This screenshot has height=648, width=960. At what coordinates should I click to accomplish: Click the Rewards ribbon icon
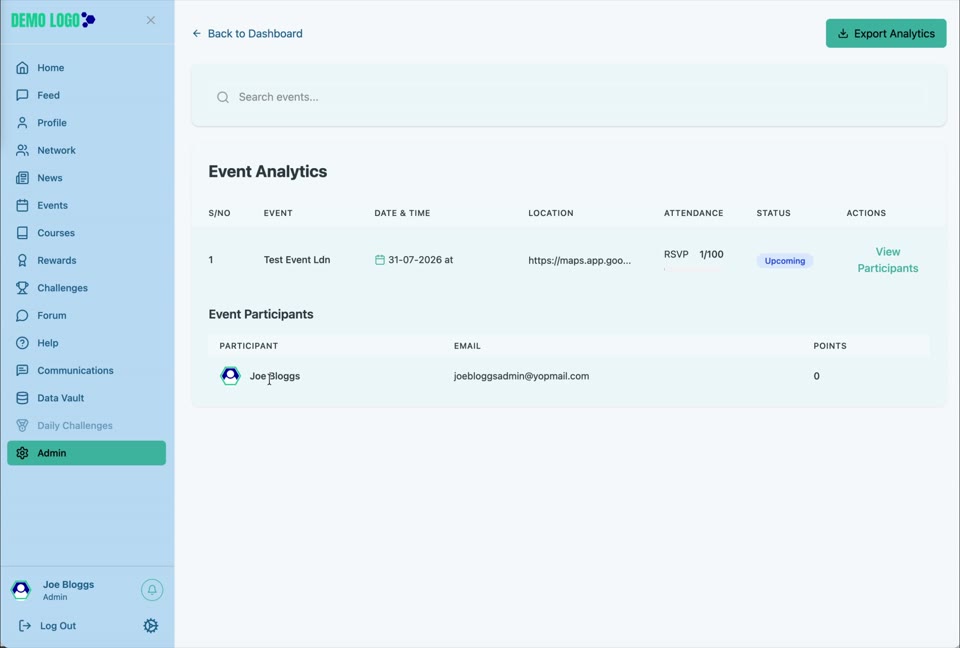pyautogui.click(x=22, y=260)
